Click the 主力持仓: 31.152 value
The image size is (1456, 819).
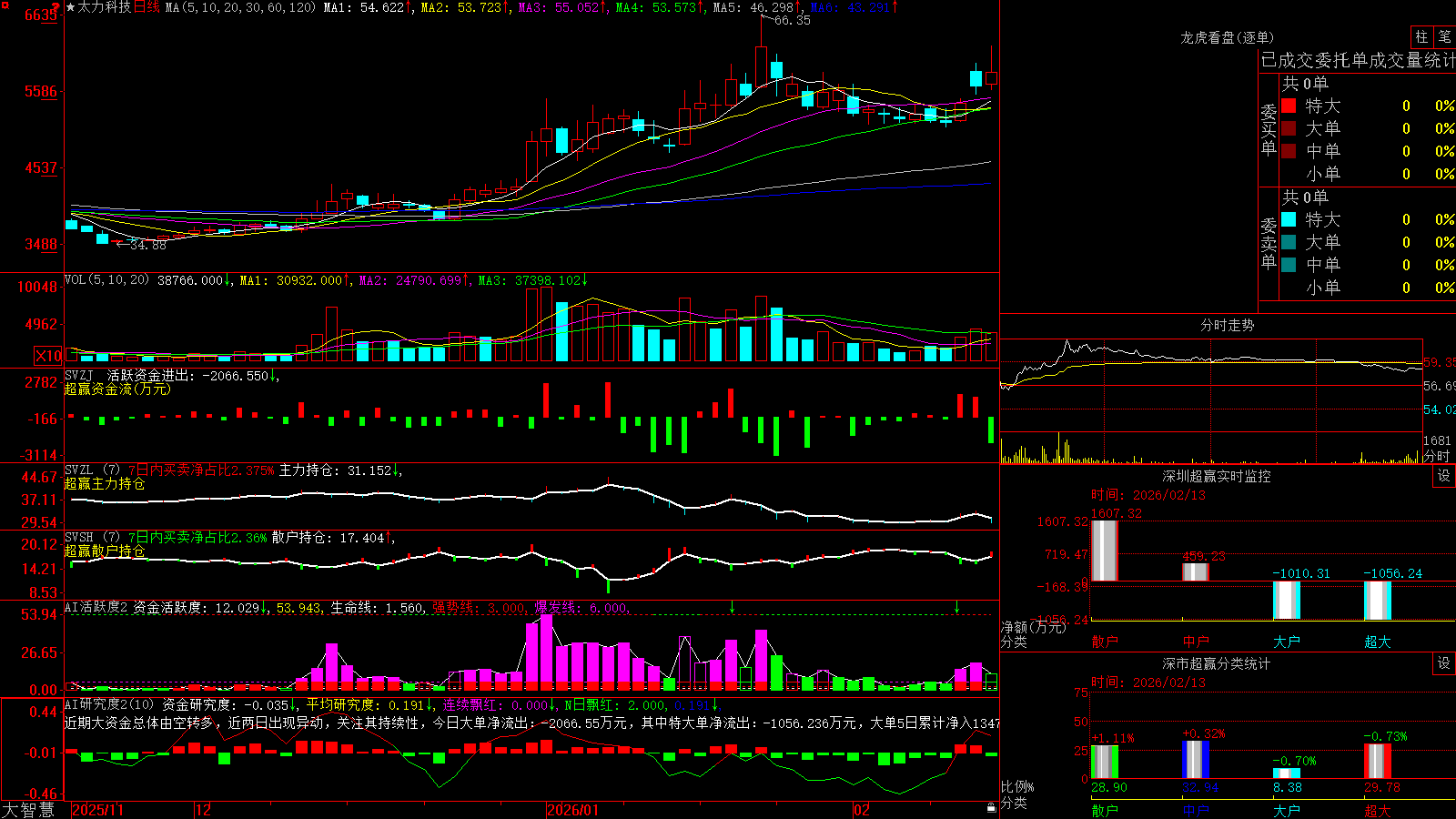(336, 470)
